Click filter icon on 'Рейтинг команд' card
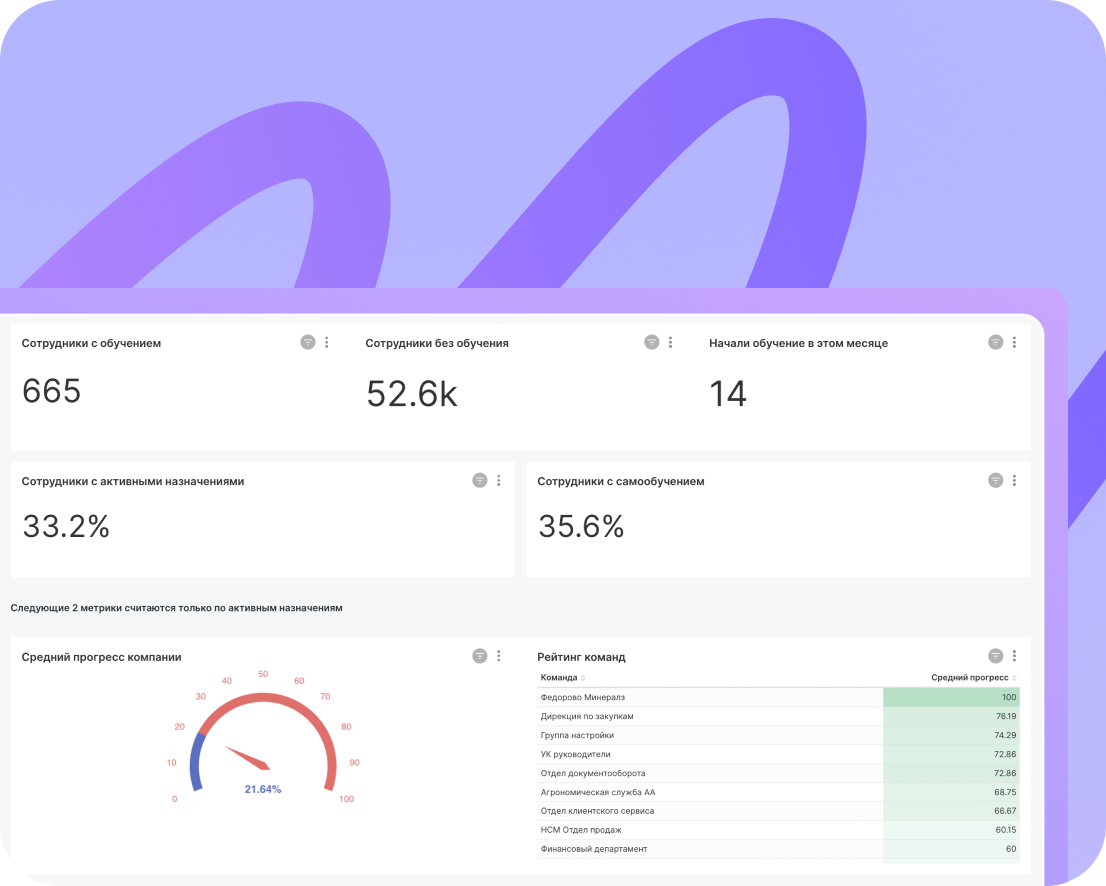This screenshot has height=886, width=1106. coord(995,656)
